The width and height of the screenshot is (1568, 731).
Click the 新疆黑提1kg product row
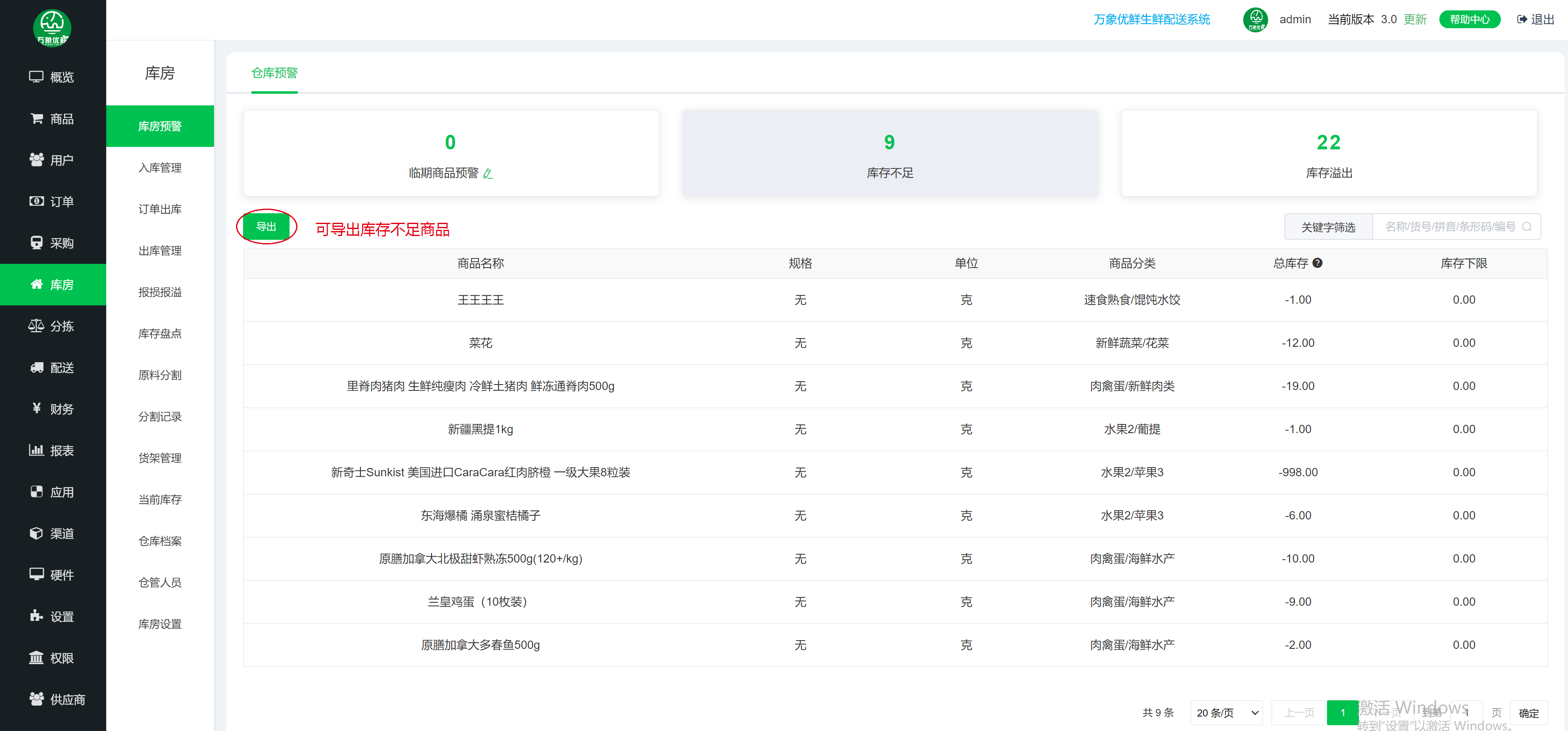(896, 429)
